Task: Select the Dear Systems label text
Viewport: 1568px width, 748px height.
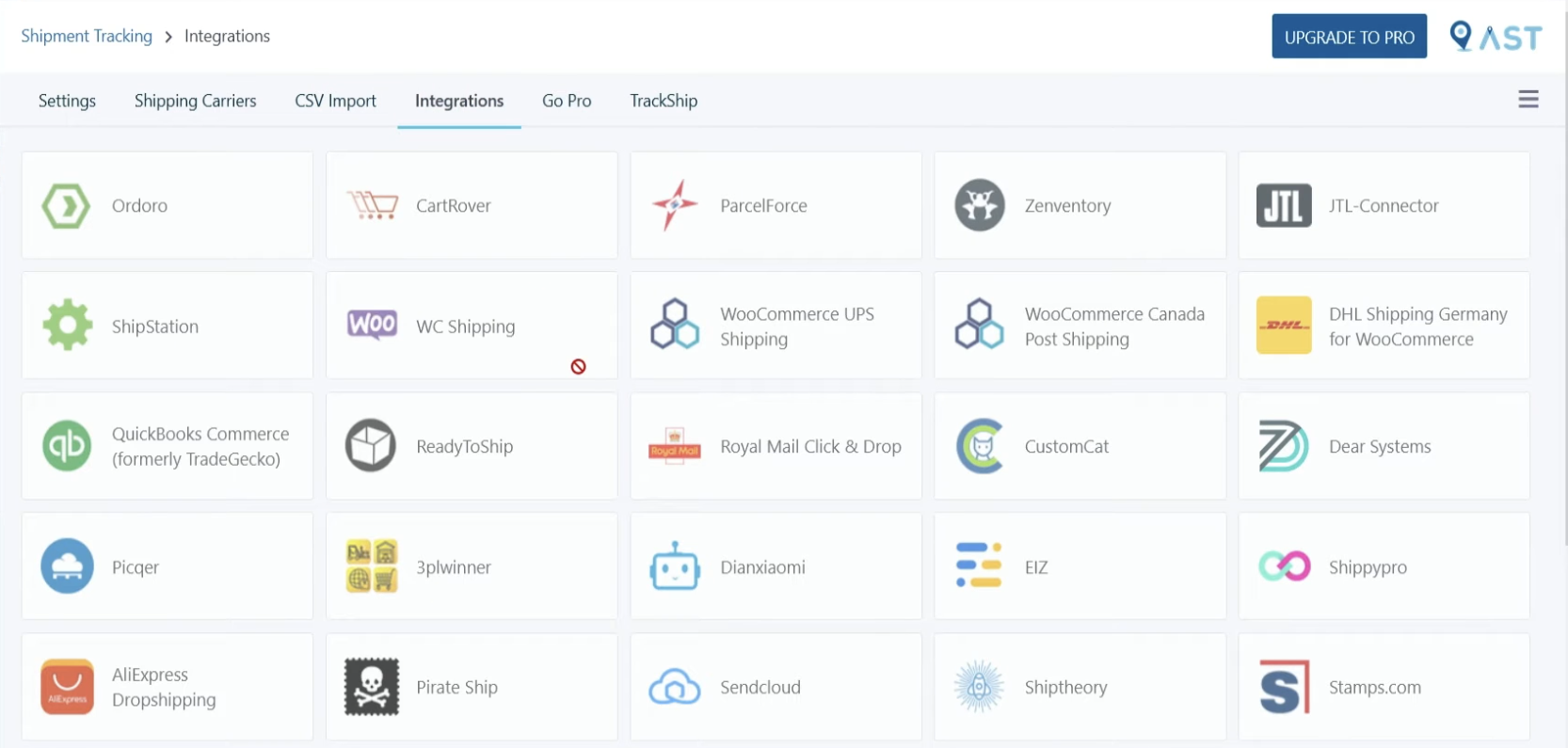Action: pyautogui.click(x=1380, y=446)
